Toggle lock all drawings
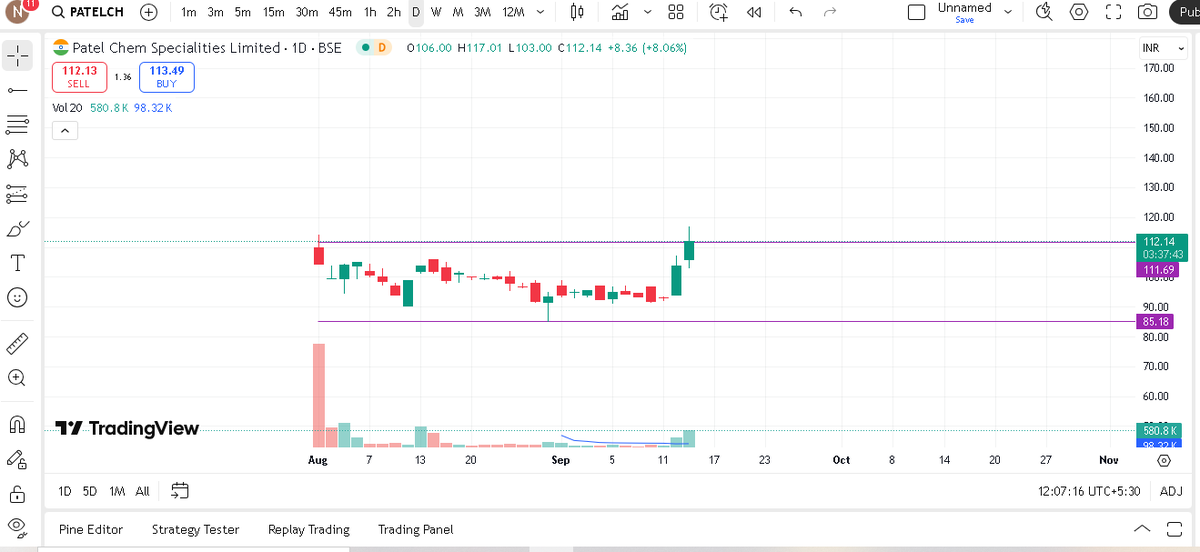Image resolution: width=1200 pixels, height=552 pixels. (17, 493)
